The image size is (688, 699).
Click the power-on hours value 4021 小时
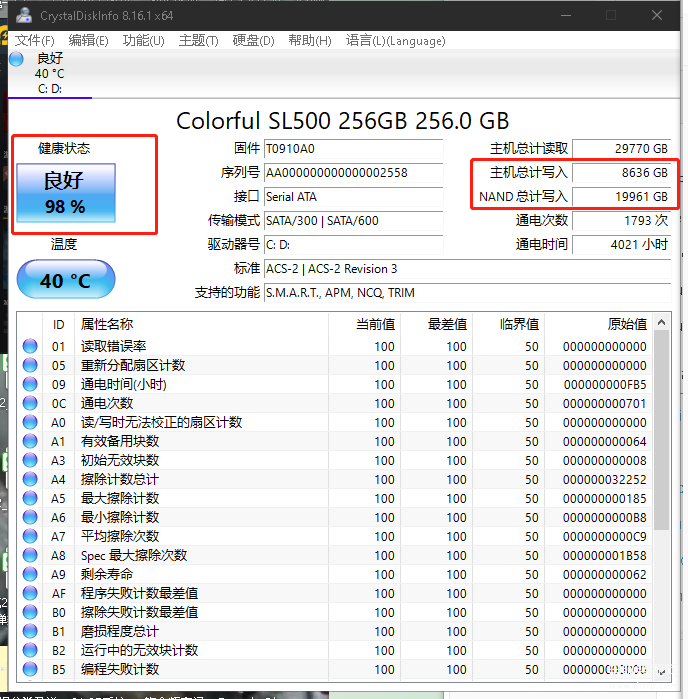[622, 245]
